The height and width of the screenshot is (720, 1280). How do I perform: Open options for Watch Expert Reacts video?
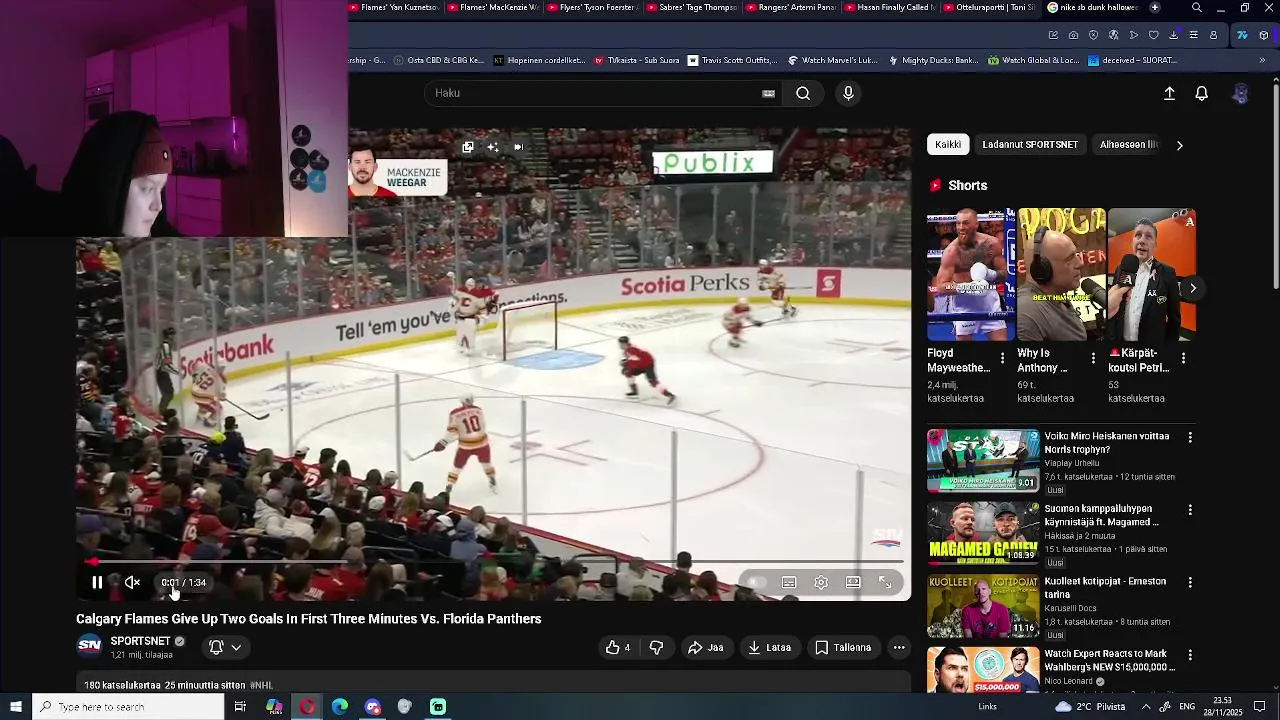coord(1190,655)
